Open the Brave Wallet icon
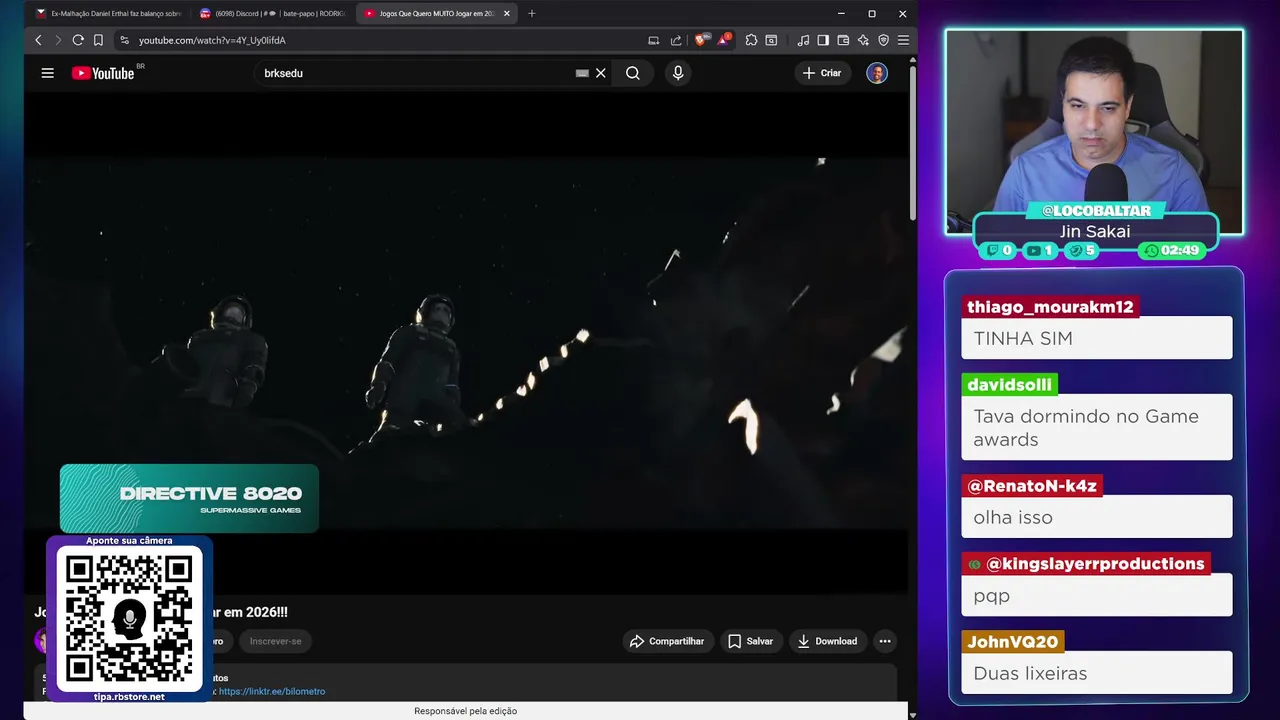 (x=843, y=40)
